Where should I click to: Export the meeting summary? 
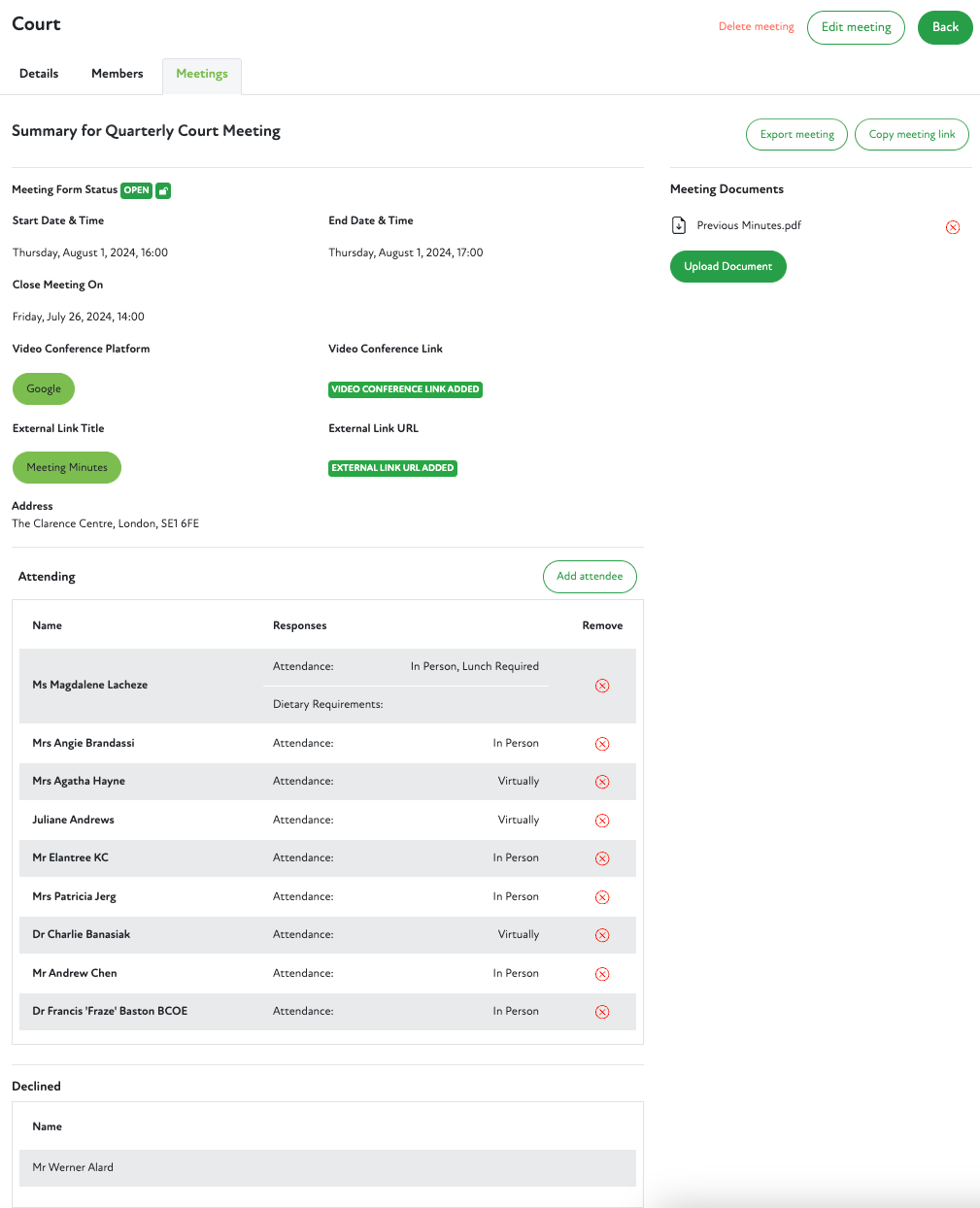(x=796, y=135)
